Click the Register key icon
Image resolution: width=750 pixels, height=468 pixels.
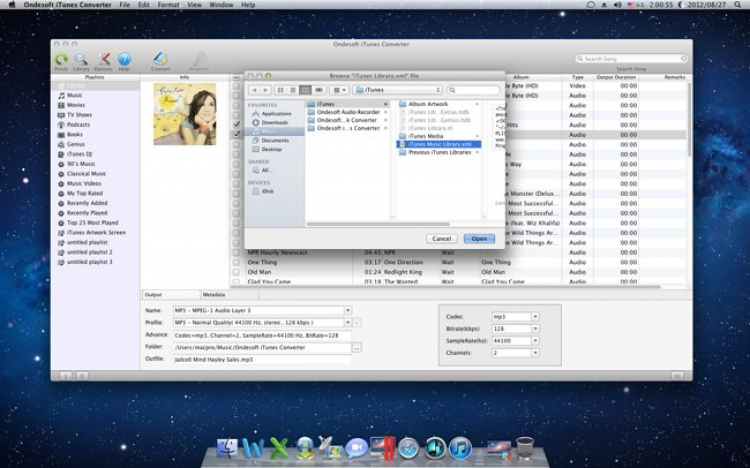tap(199, 60)
